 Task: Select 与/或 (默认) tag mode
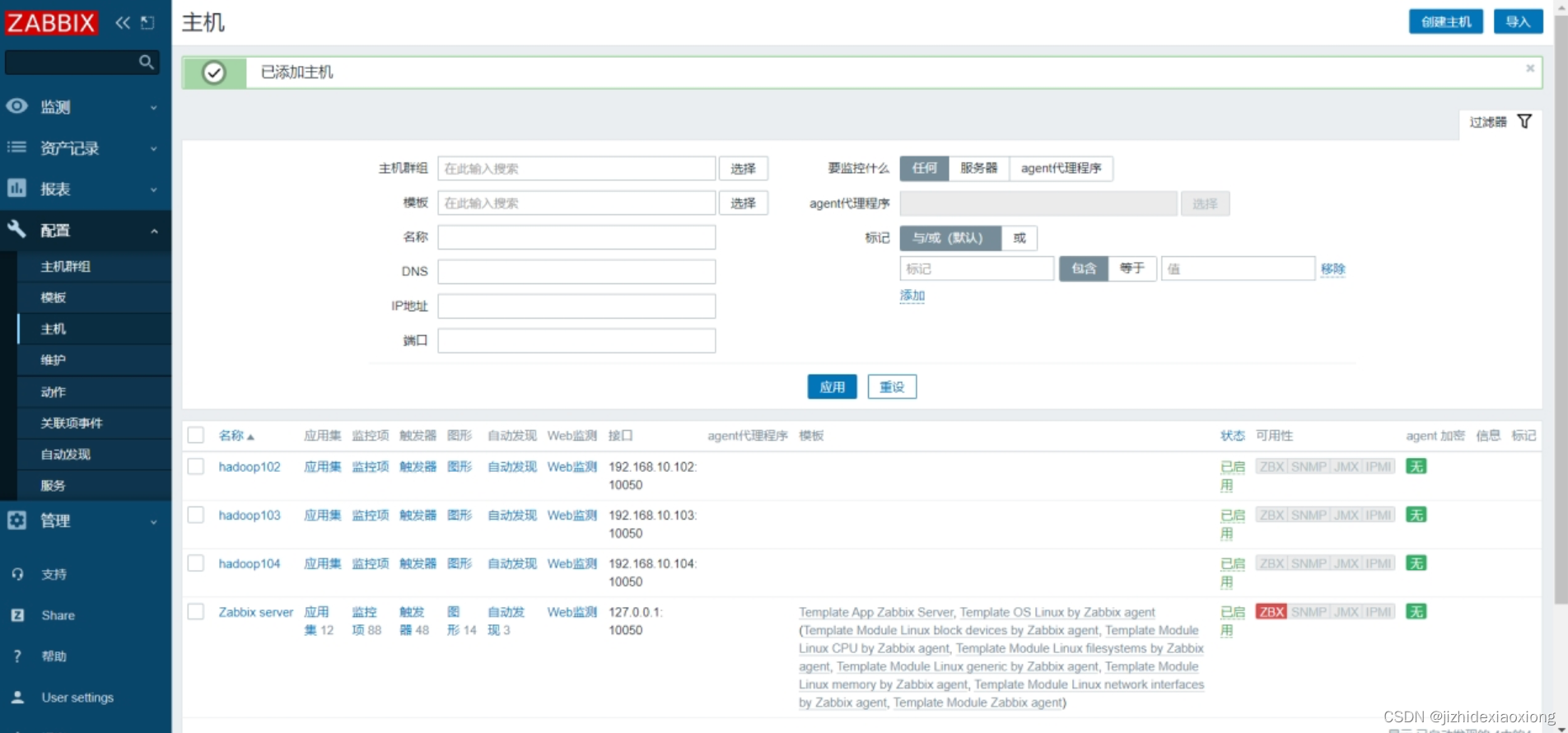tap(950, 238)
